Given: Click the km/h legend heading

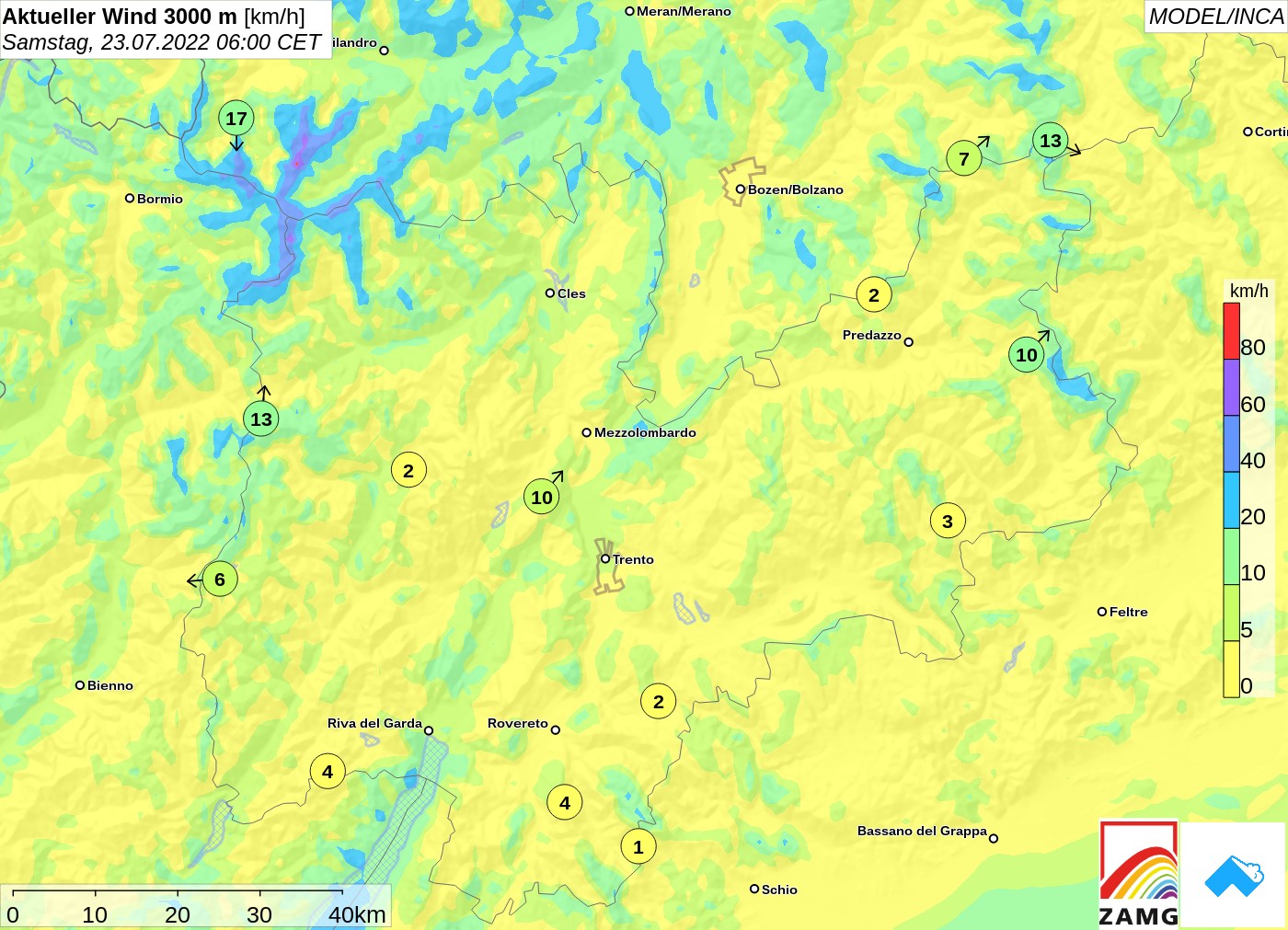Looking at the screenshot, I should 1248,291.
